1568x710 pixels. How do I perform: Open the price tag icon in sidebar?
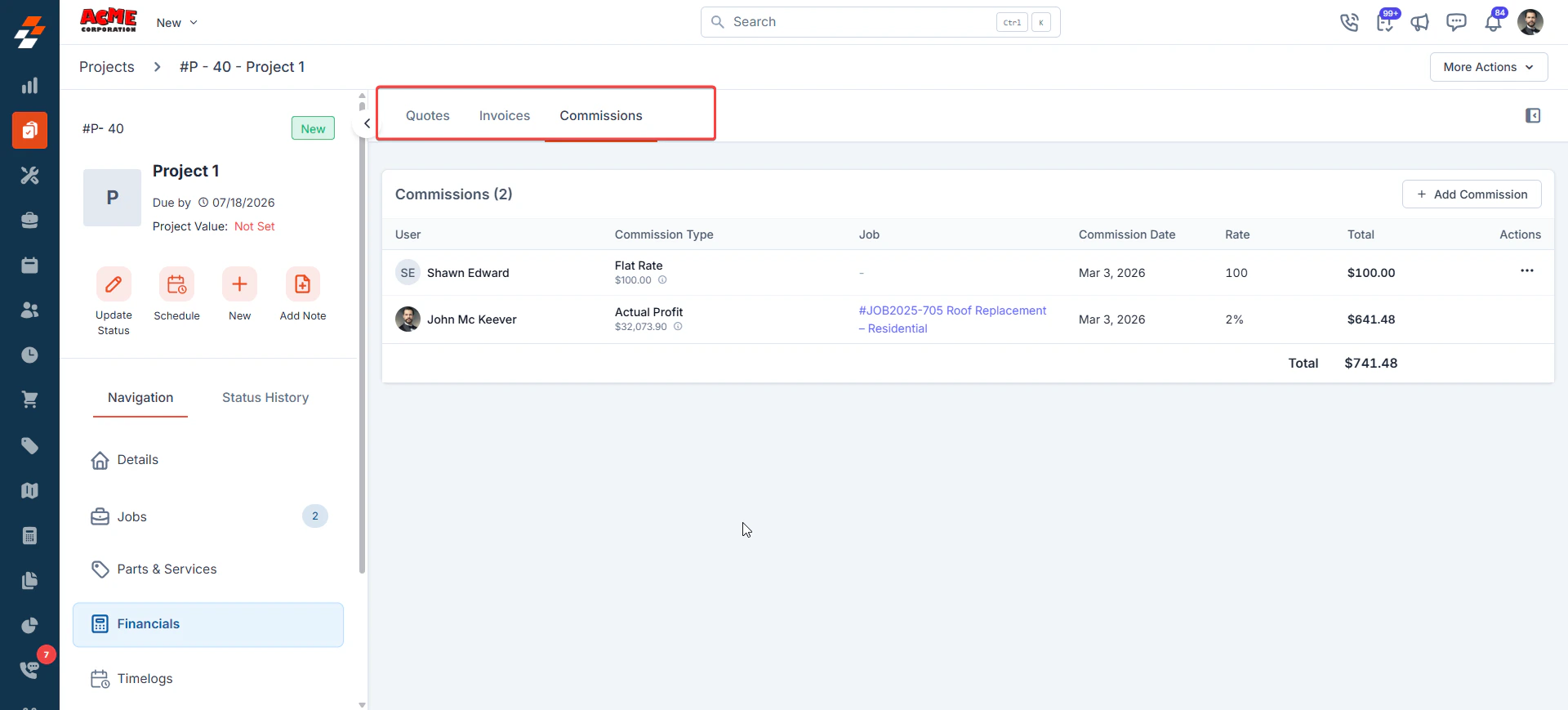pos(29,445)
